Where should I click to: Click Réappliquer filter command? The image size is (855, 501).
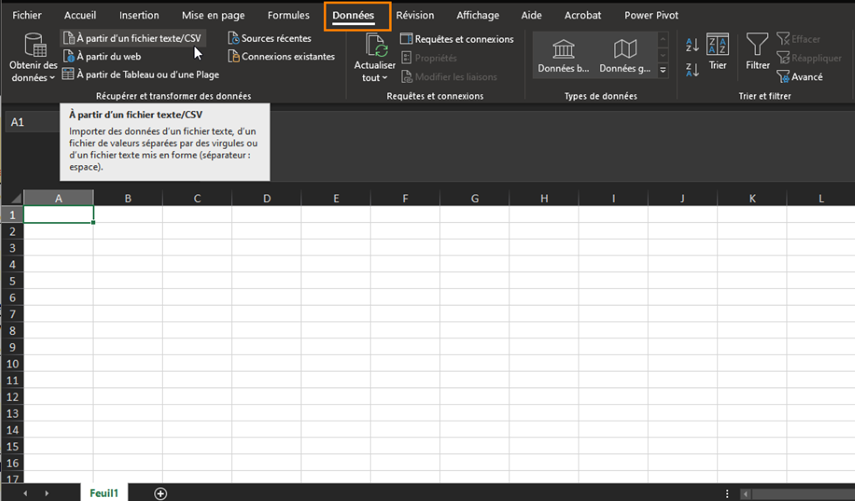[x=809, y=58]
